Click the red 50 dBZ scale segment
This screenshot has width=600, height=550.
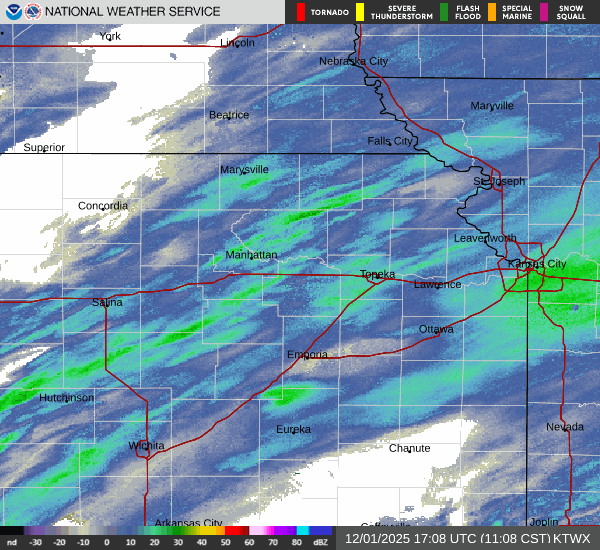click(236, 530)
